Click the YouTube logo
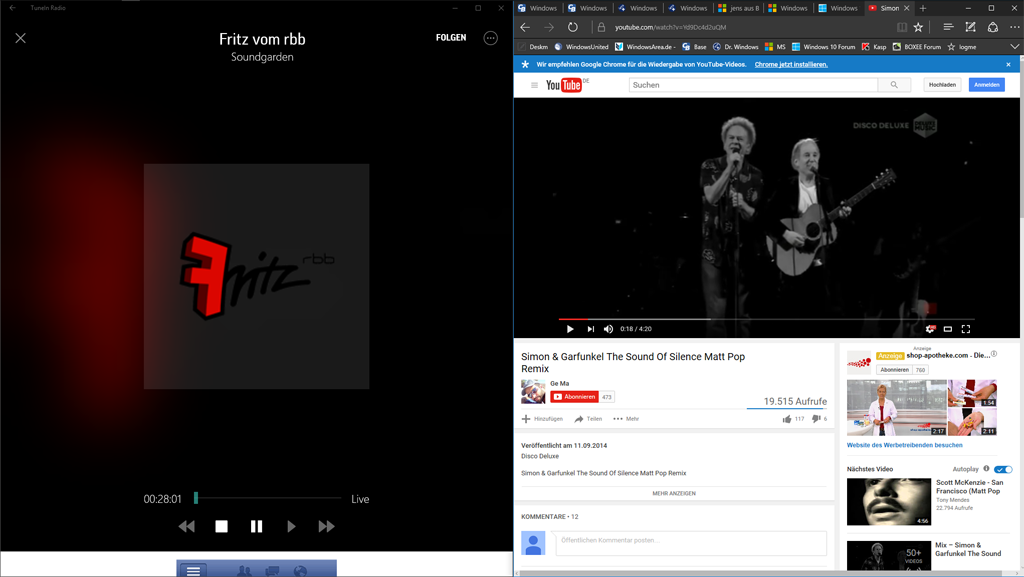 564,85
